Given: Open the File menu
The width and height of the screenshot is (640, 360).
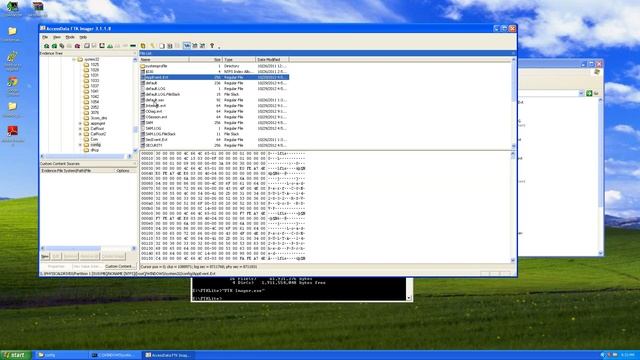Looking at the screenshot, I should click(45, 37).
